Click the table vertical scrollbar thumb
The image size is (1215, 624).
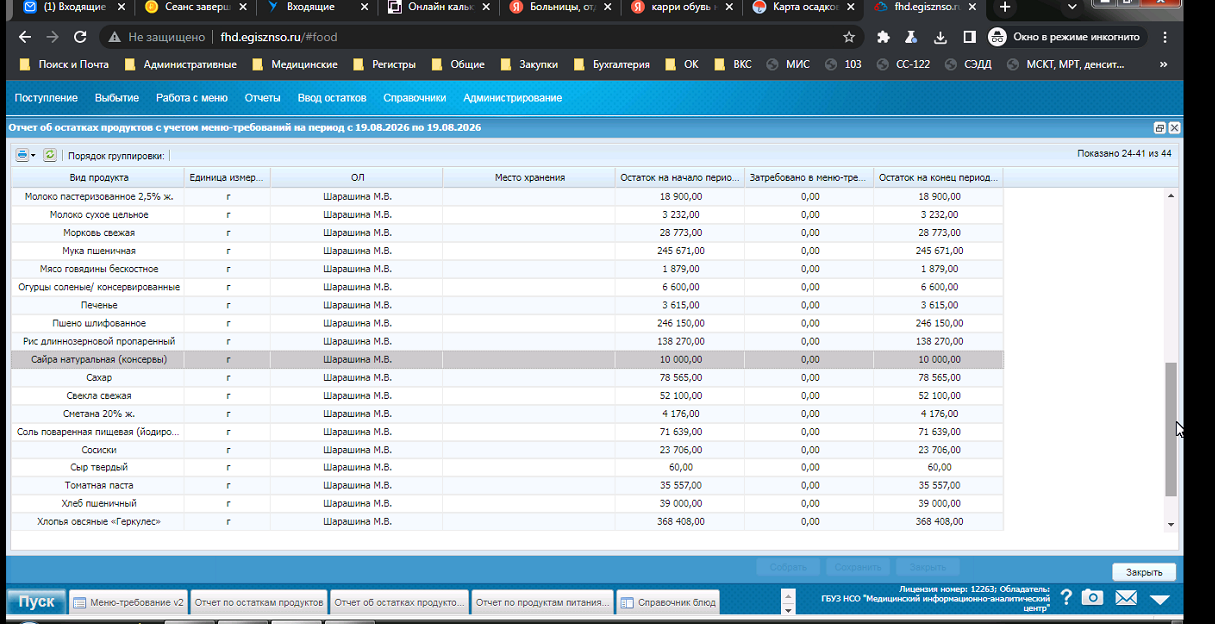[1171, 429]
